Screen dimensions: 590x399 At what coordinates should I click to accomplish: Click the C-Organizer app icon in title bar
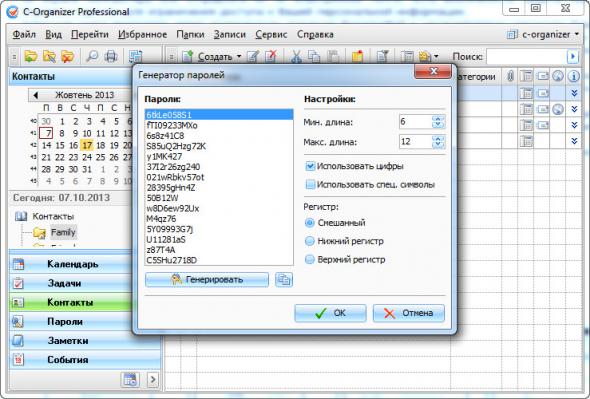(12, 12)
